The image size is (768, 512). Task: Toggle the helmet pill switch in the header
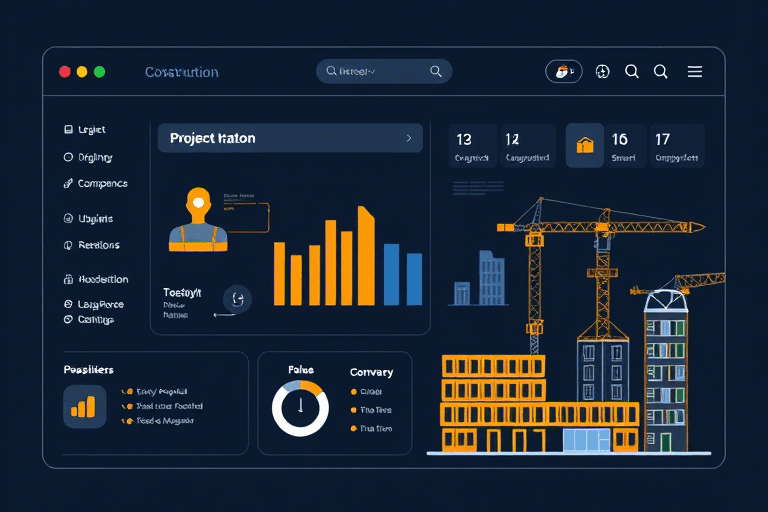(x=563, y=72)
